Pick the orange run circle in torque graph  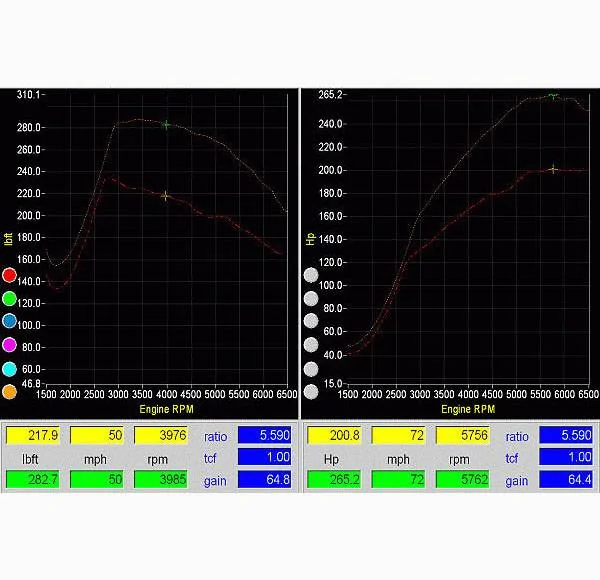(9, 392)
